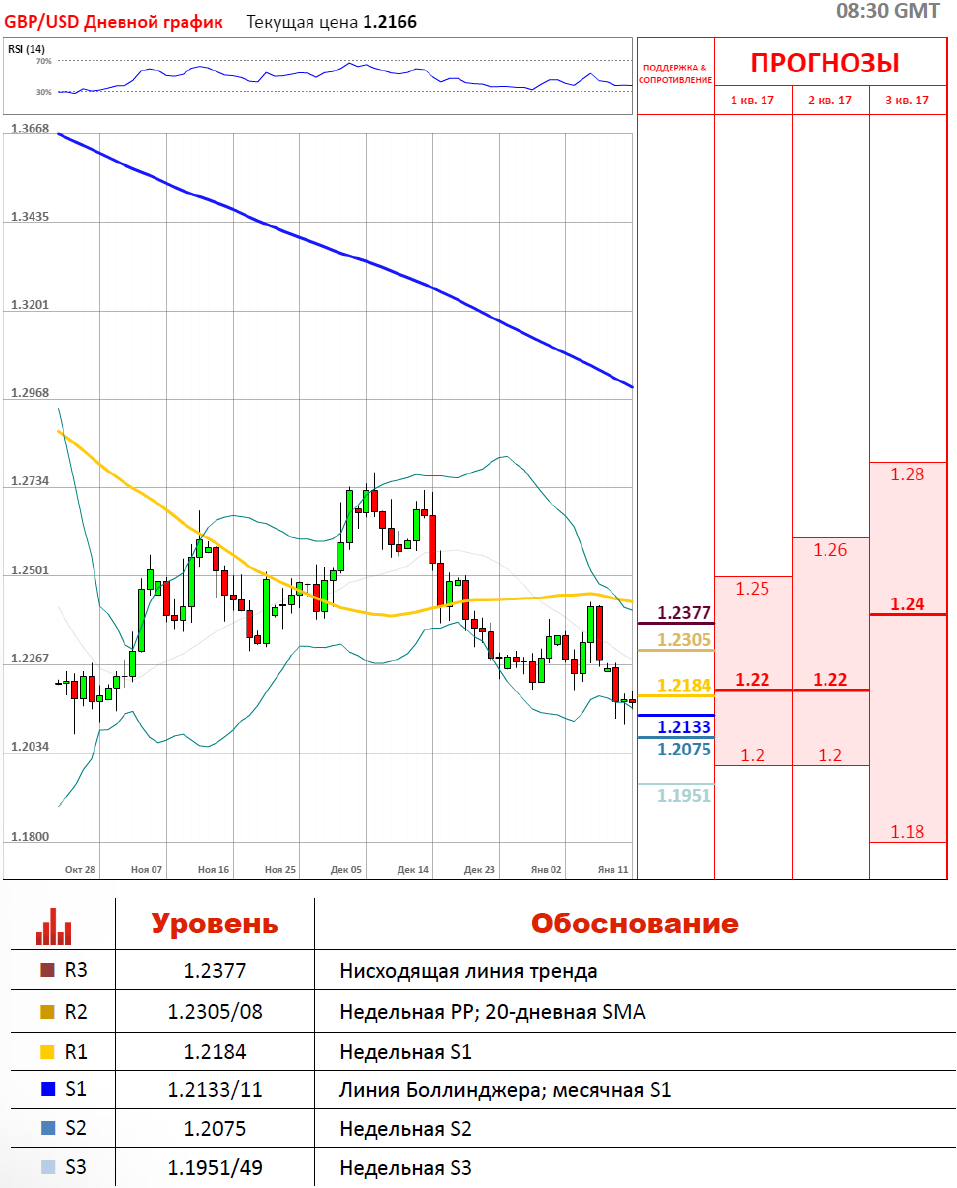The width and height of the screenshot is (957, 1188).
Task: Open the '1 кв. 17' forecast column header
Action: (753, 100)
